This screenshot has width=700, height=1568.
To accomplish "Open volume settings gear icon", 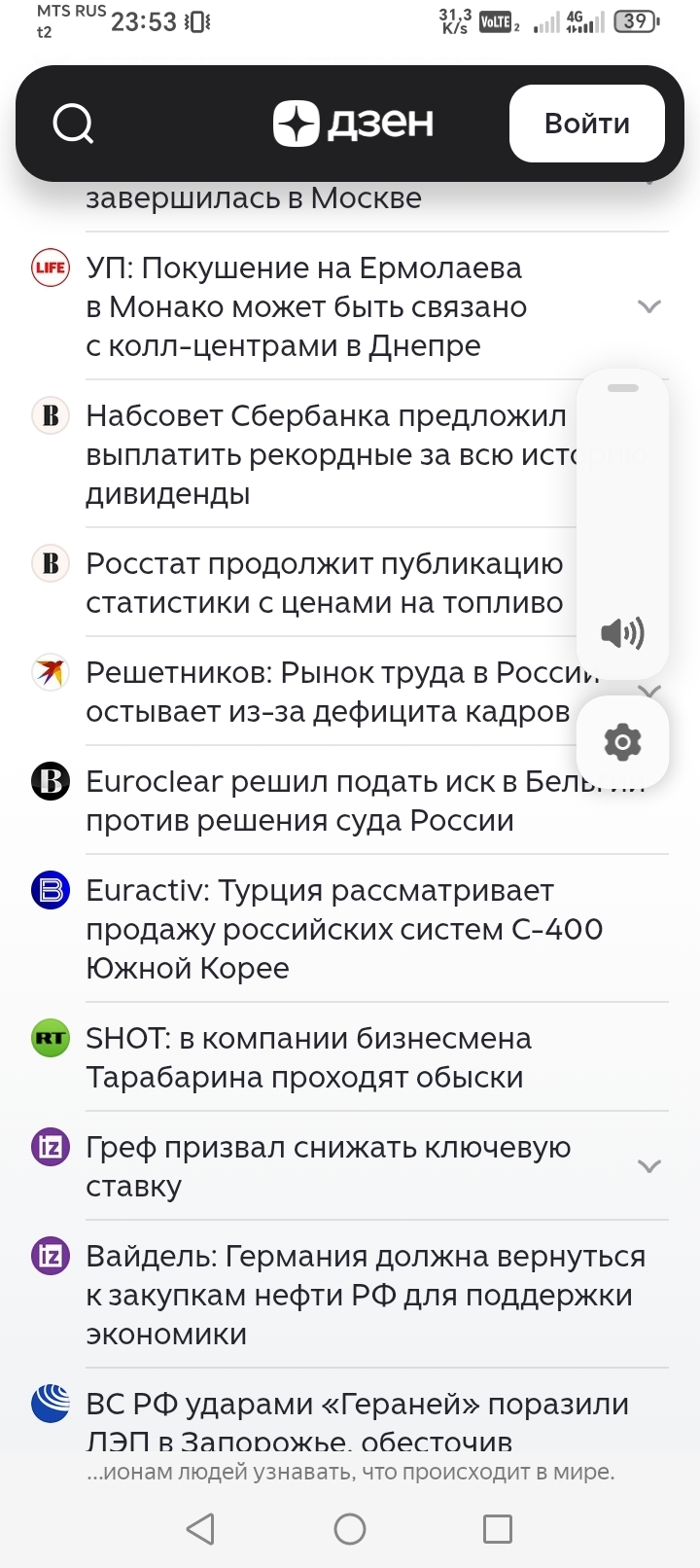I will click(x=622, y=742).
